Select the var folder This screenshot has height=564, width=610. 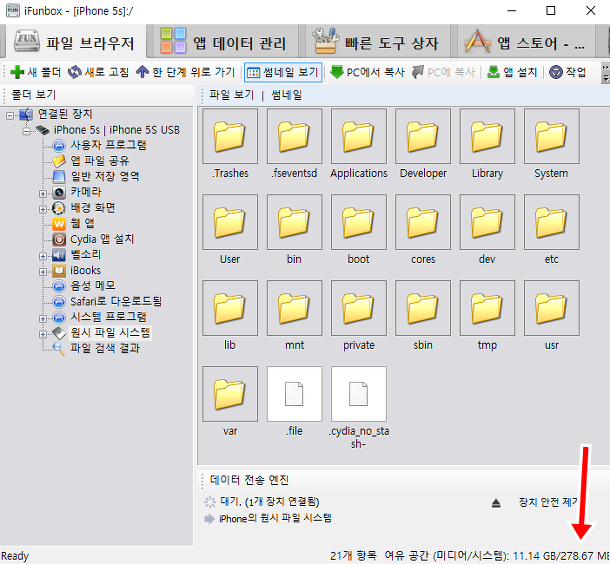[230, 394]
